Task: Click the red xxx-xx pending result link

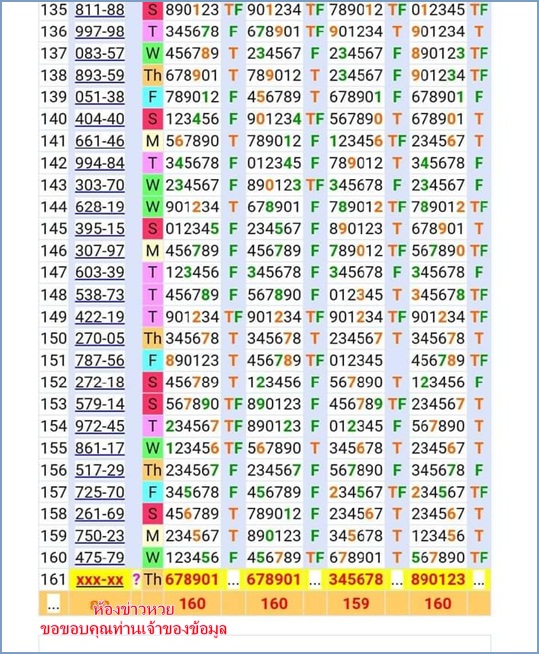Action: click(100, 580)
